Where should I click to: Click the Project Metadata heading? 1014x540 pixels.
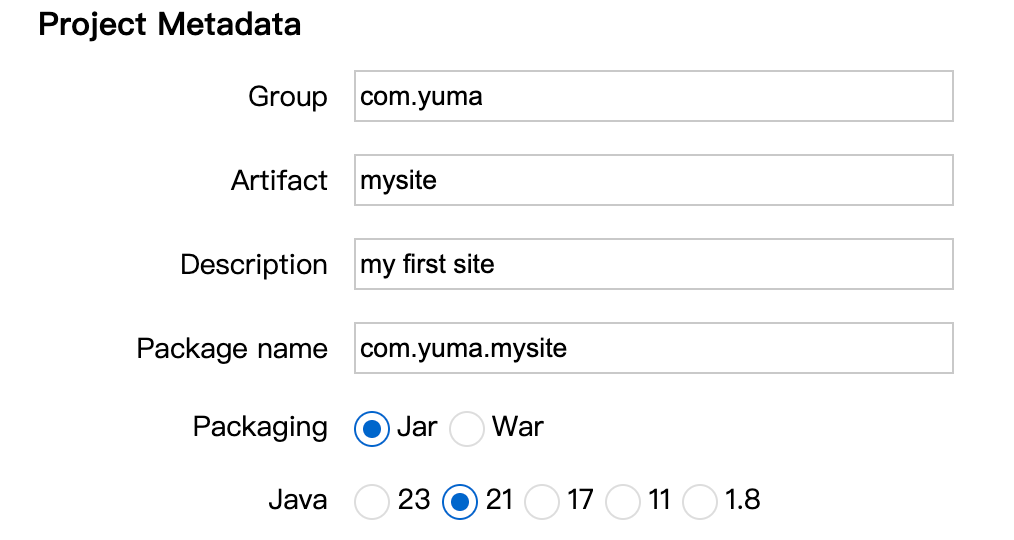169,25
